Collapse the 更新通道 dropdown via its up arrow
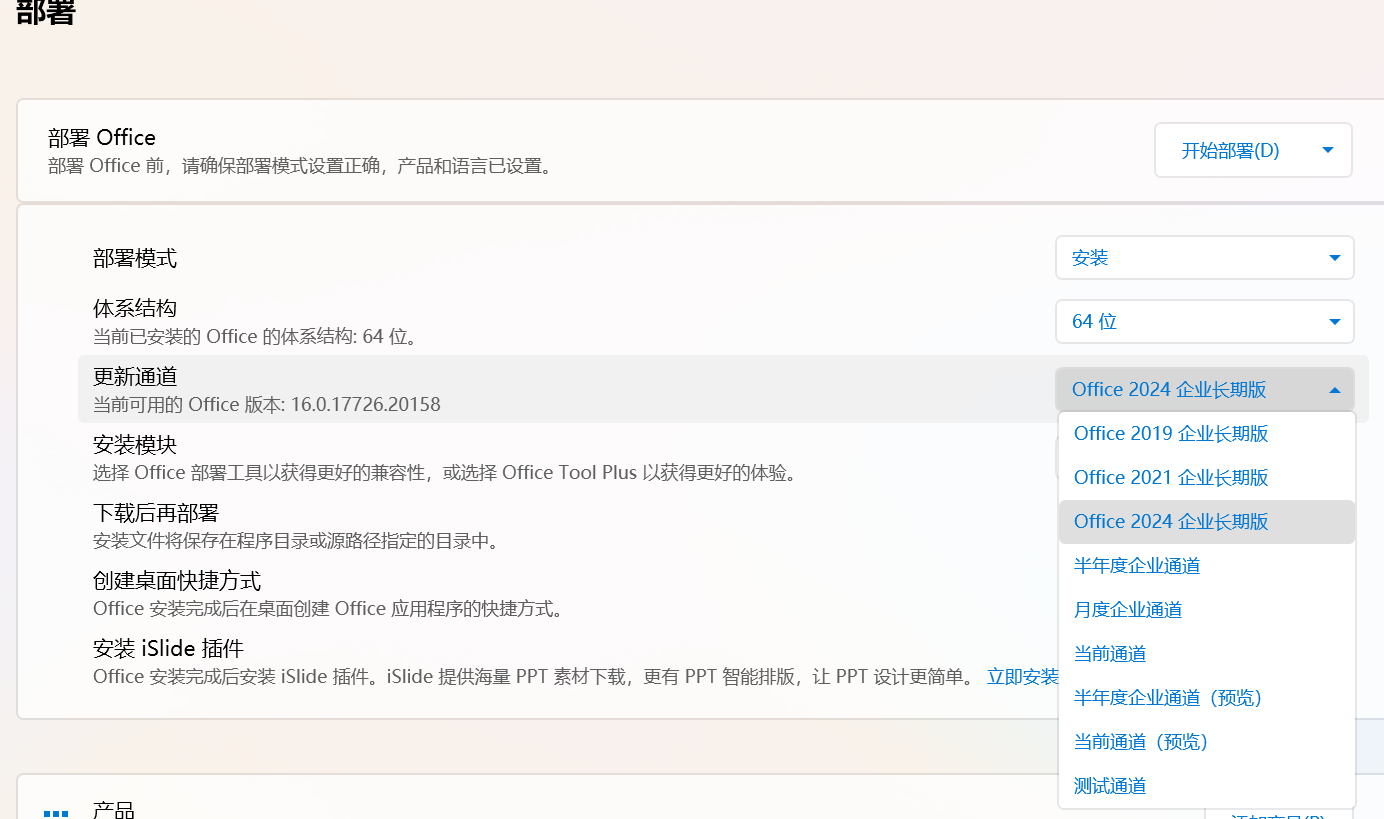The height and width of the screenshot is (819, 1384). 1334,390
